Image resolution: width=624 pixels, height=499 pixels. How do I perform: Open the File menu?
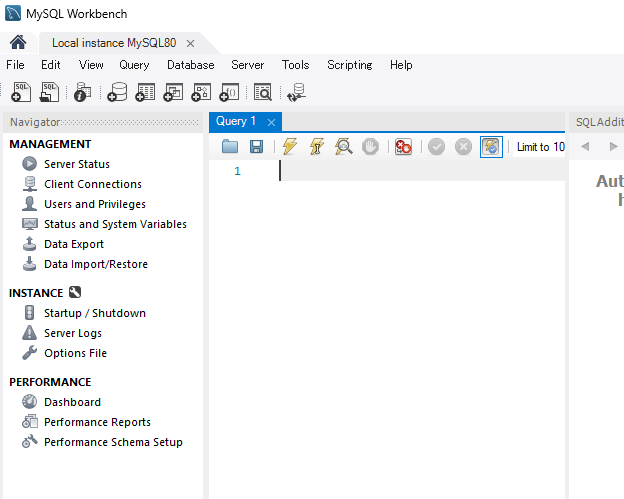[15, 65]
